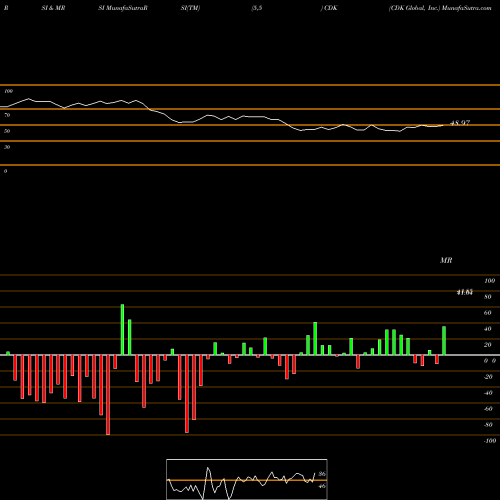Click the MR axis label 60
Image resolution: width=500 pixels, height=500 pixels.
point(488,313)
